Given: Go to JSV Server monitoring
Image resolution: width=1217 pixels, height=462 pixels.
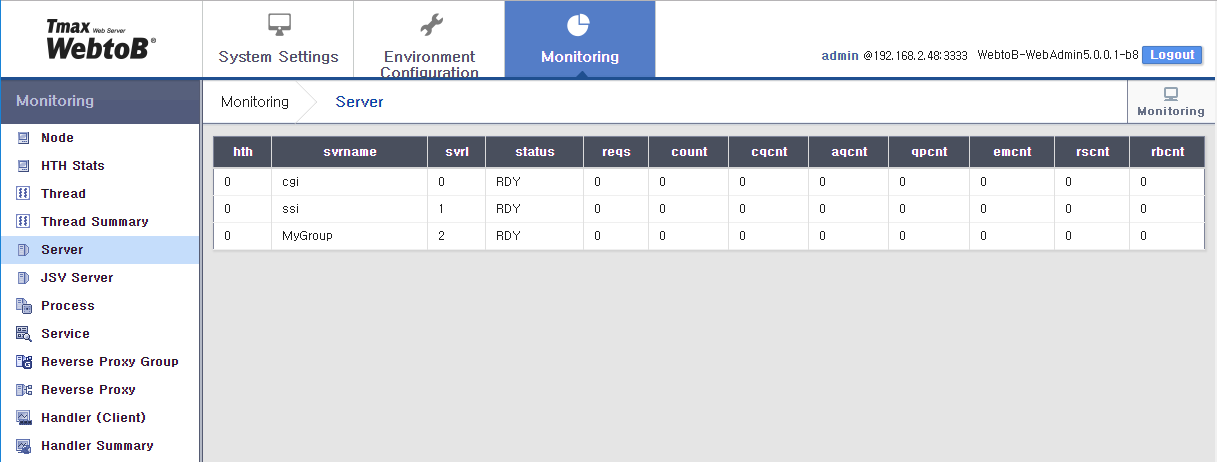Looking at the screenshot, I should pyautogui.click(x=100, y=278).
